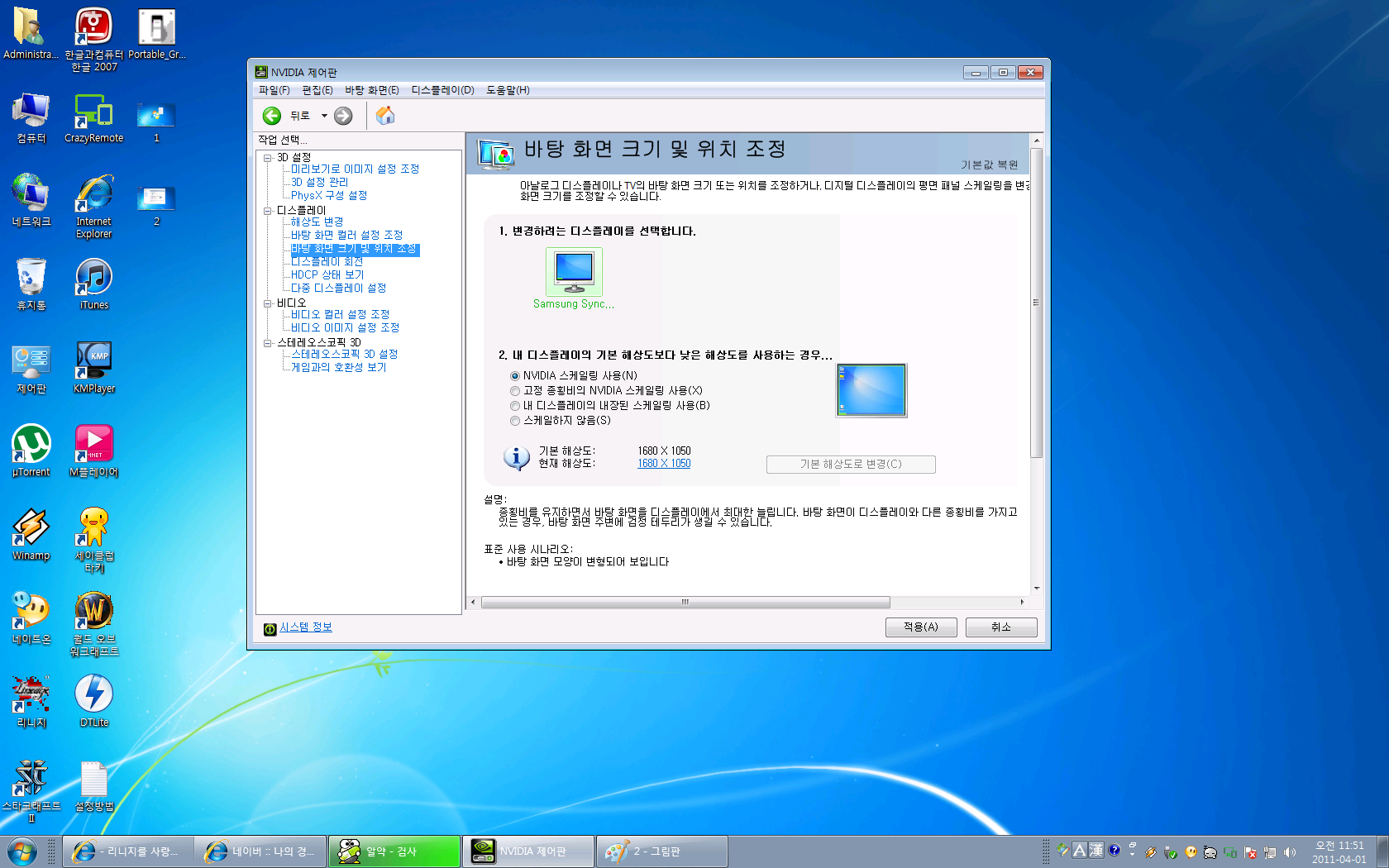Open the 스타크래프트 II desktop shortcut
1389x868 pixels.
coord(31,791)
